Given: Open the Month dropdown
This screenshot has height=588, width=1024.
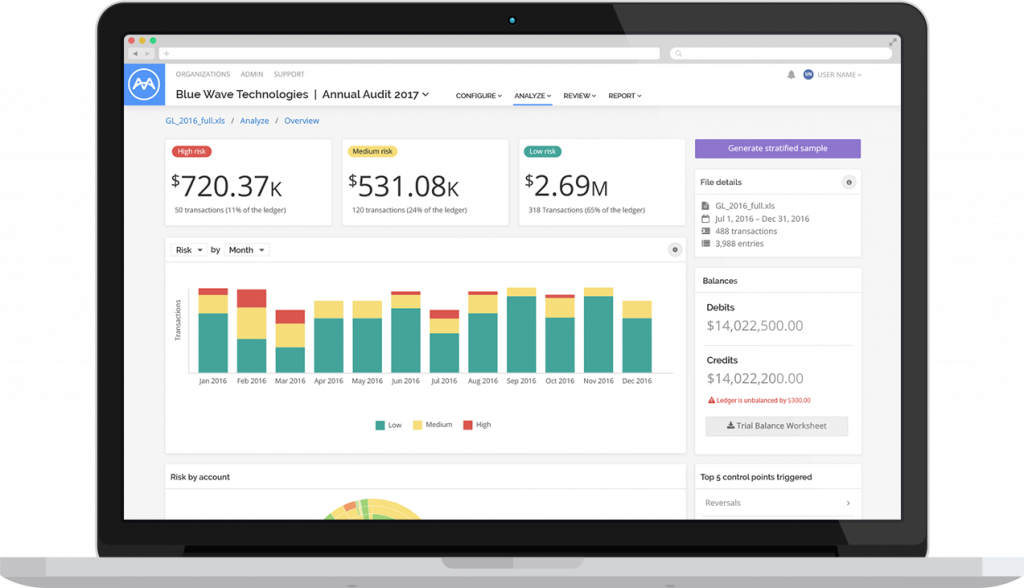Looking at the screenshot, I should (246, 250).
